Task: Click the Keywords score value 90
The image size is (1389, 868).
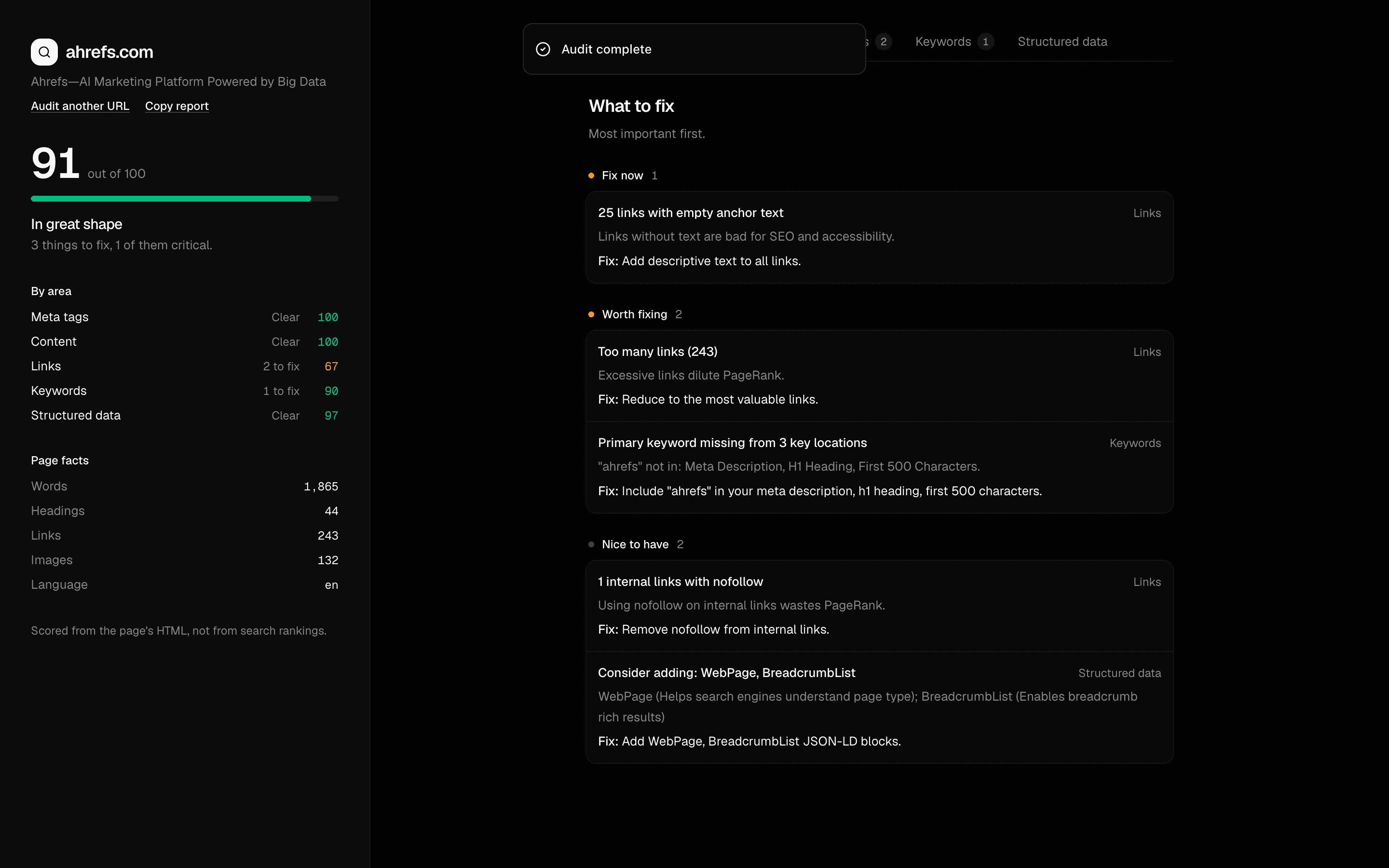Action: point(331,391)
